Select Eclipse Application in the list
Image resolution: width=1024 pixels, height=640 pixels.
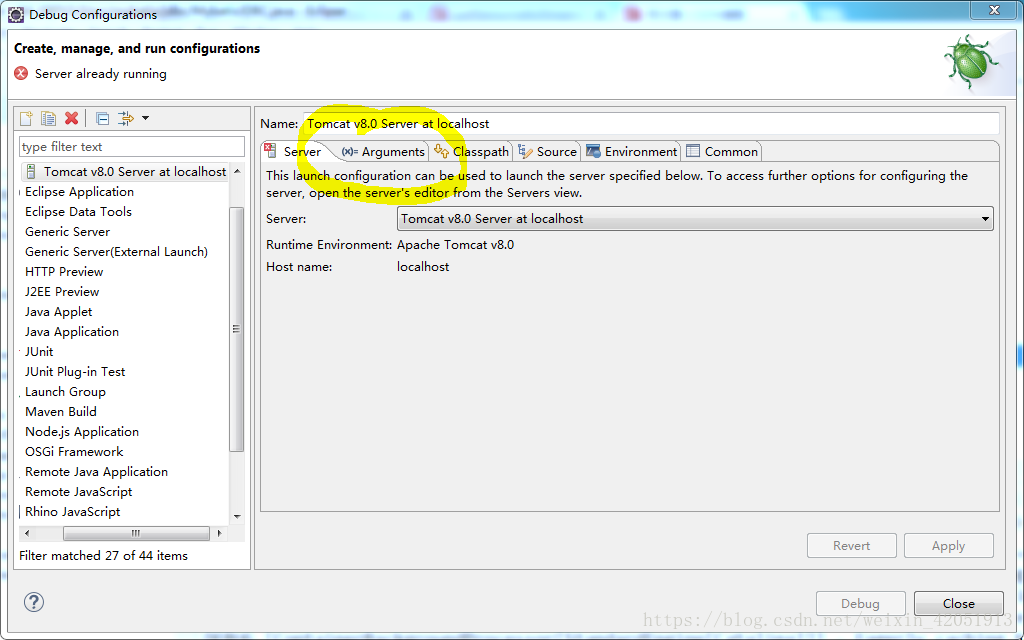point(80,192)
